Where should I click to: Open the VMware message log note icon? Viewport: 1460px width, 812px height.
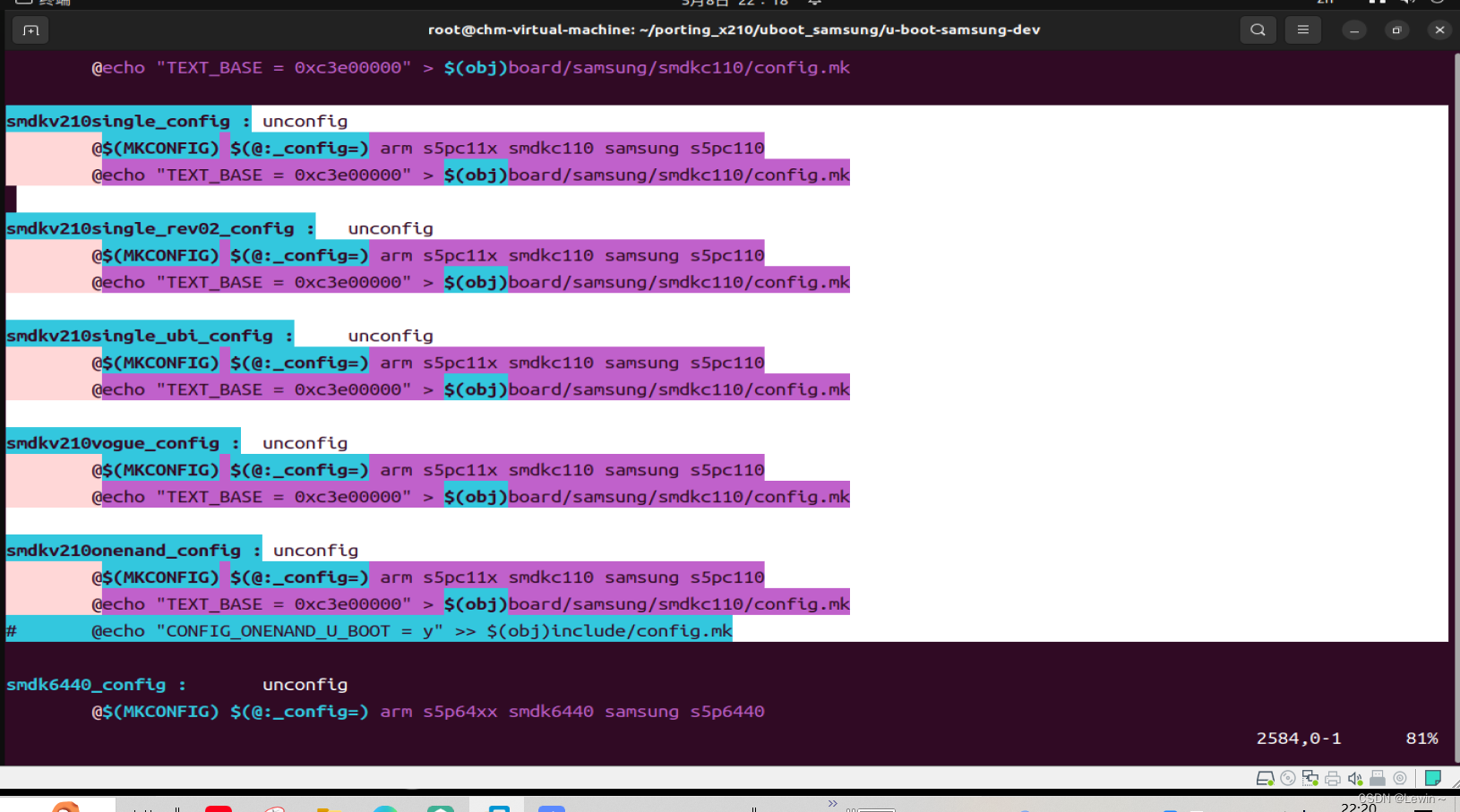pos(1433,778)
